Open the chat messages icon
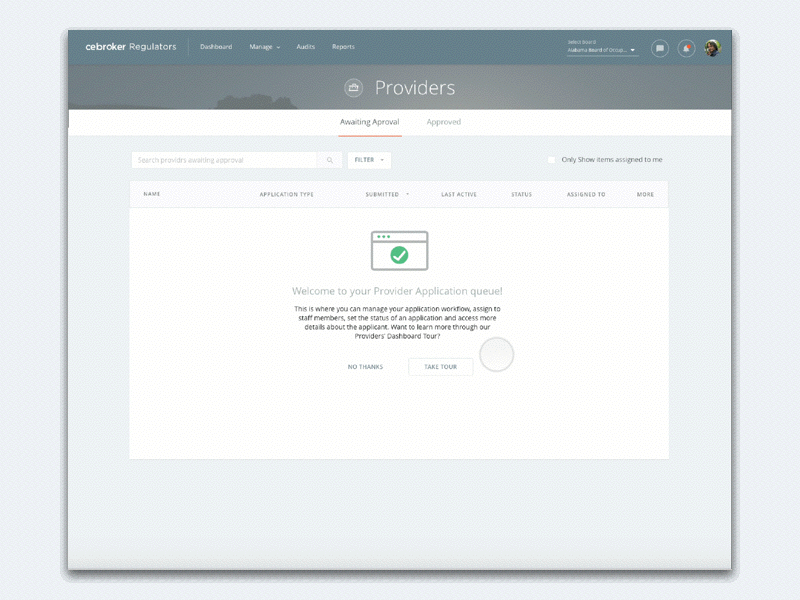Screen dimensions: 800x600 (659, 47)
